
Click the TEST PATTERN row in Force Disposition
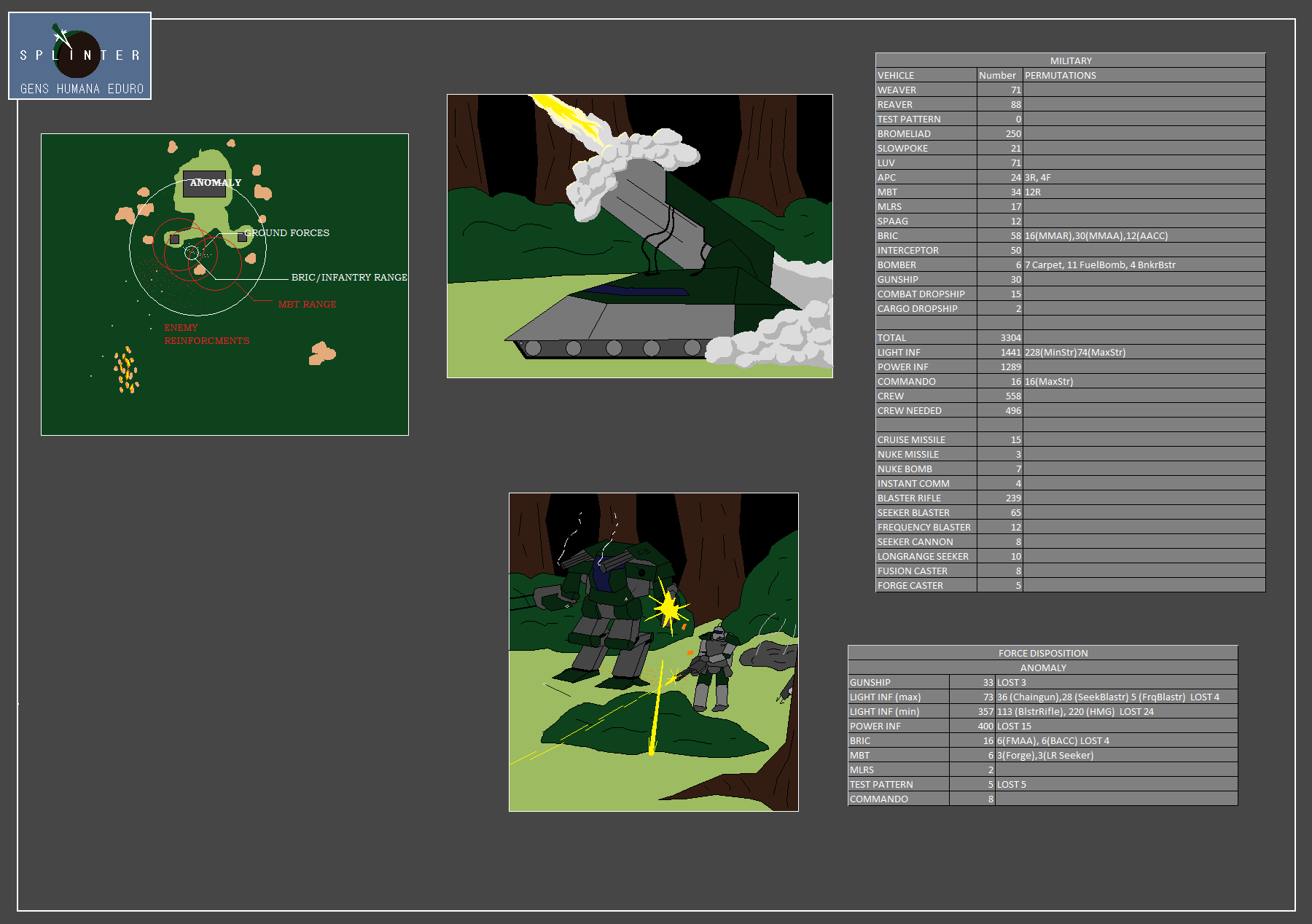point(881,784)
